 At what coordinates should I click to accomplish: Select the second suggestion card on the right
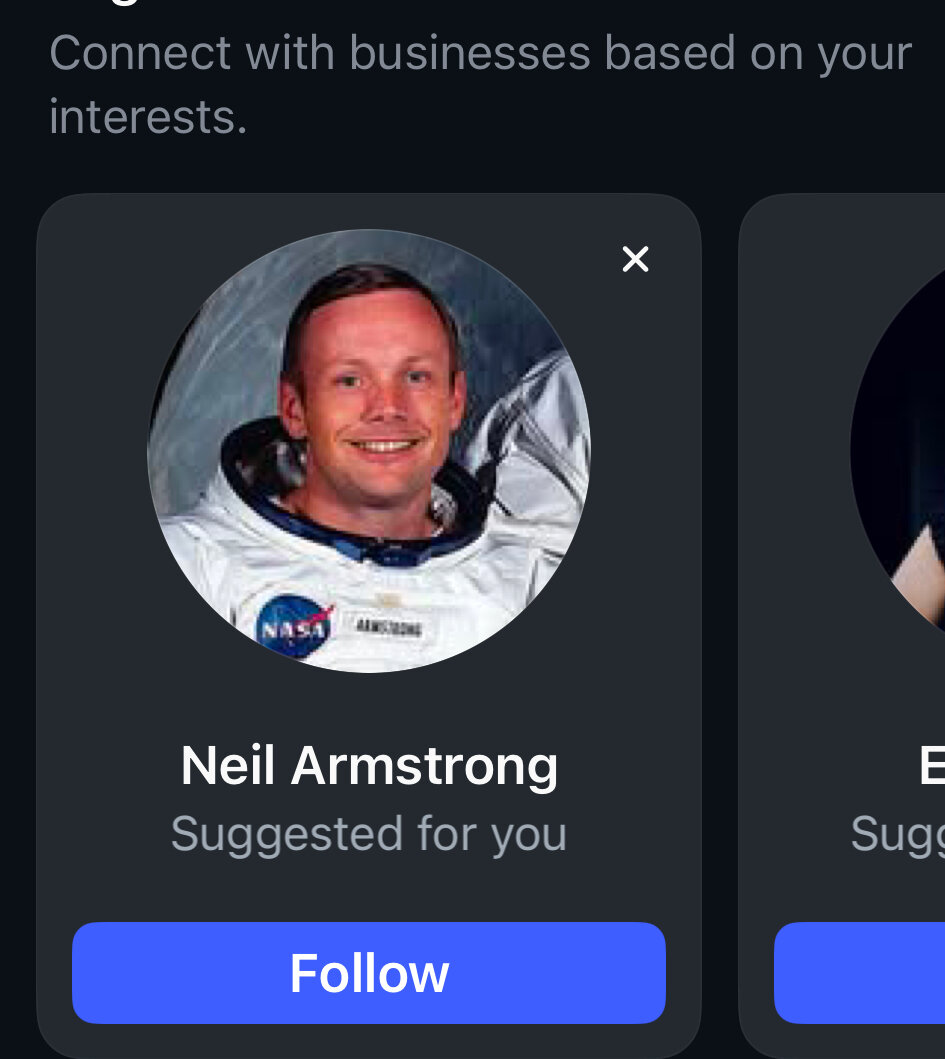coord(842,626)
